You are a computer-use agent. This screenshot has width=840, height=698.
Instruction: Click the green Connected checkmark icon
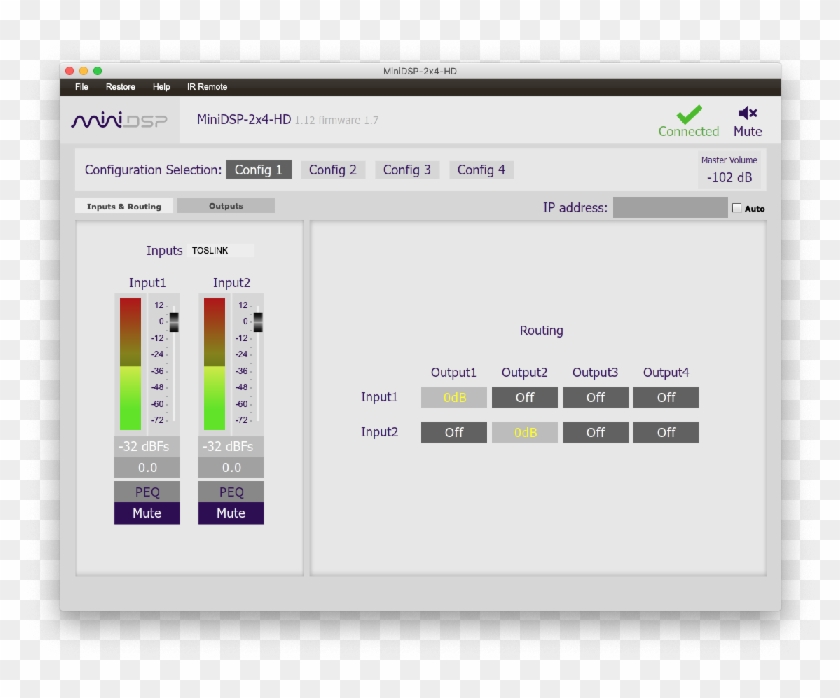pos(688,114)
